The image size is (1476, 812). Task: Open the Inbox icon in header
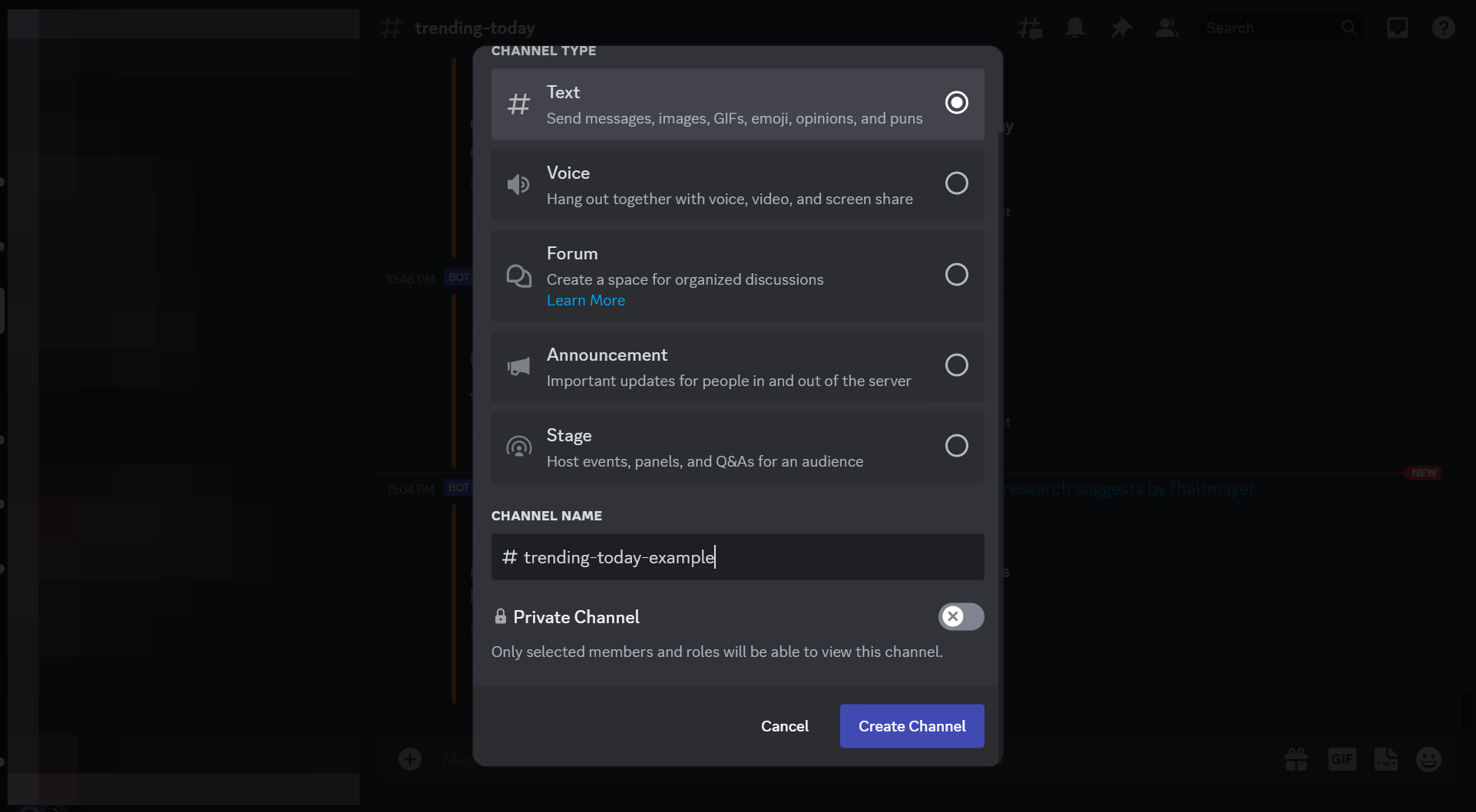tap(1397, 28)
